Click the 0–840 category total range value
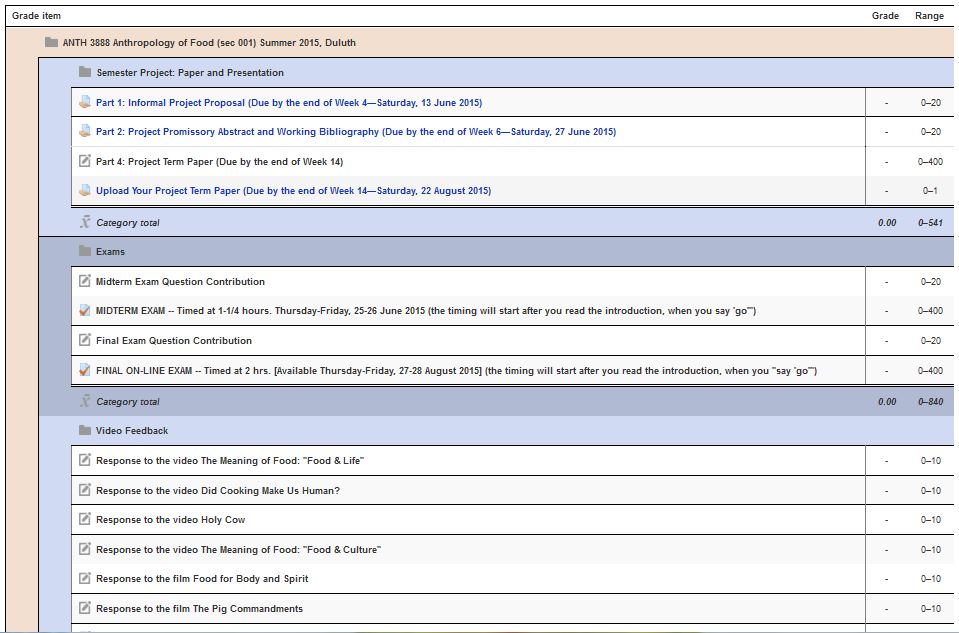This screenshot has height=633, width=959. click(x=930, y=402)
